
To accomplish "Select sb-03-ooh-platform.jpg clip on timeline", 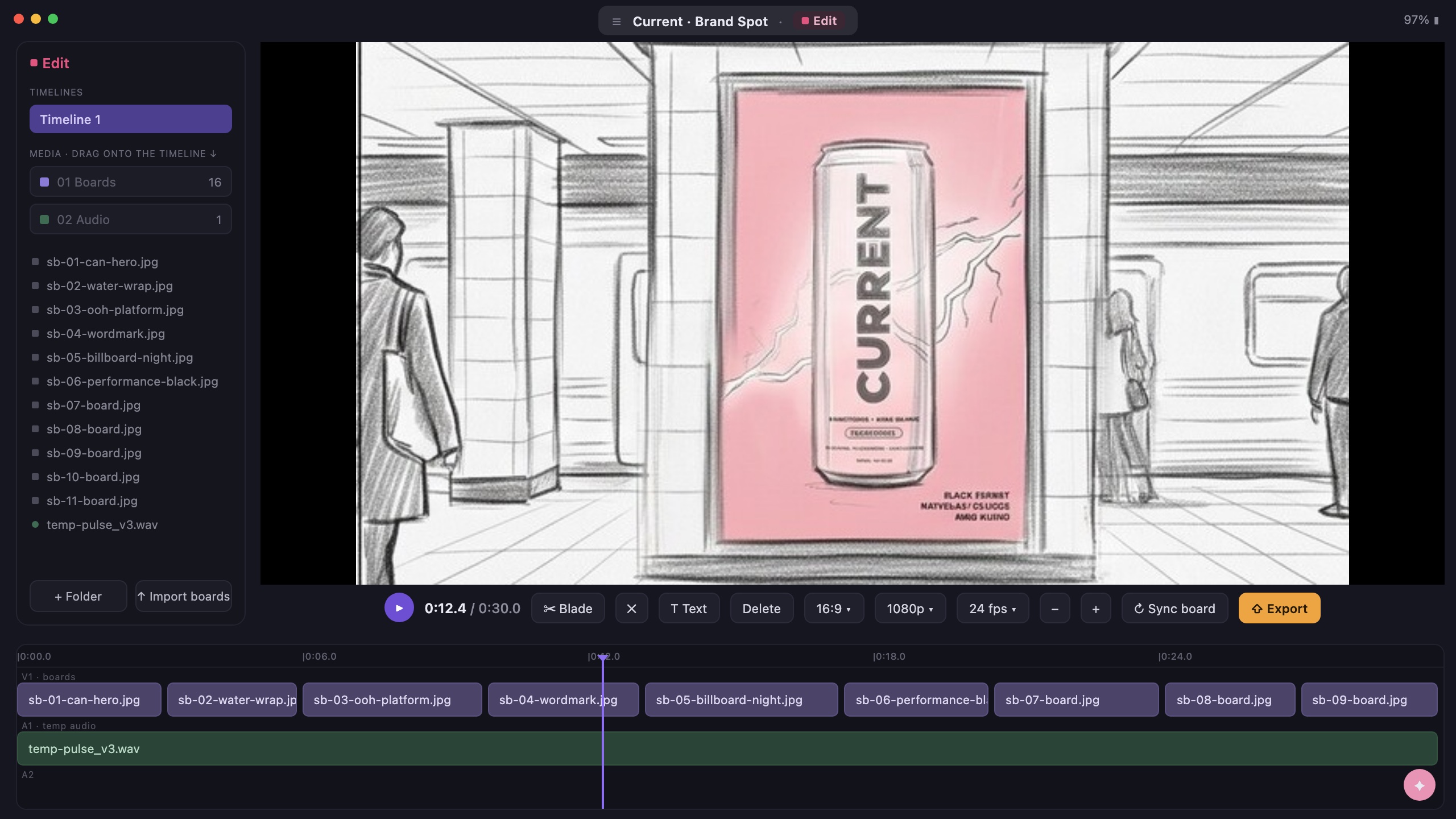I will (392, 700).
